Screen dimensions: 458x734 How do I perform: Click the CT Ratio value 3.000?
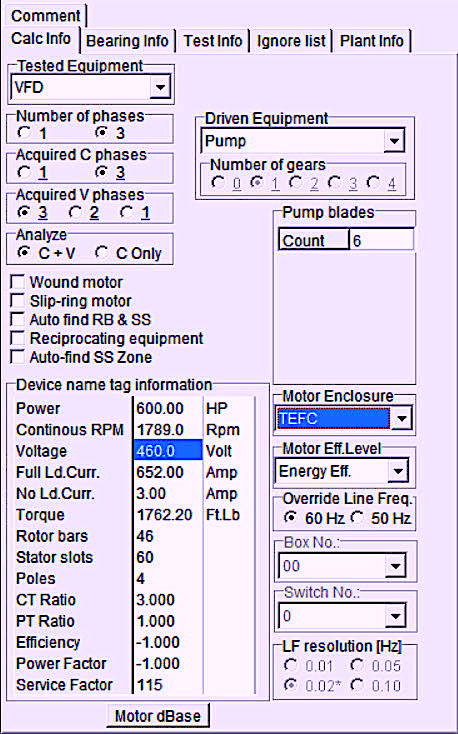pos(168,600)
